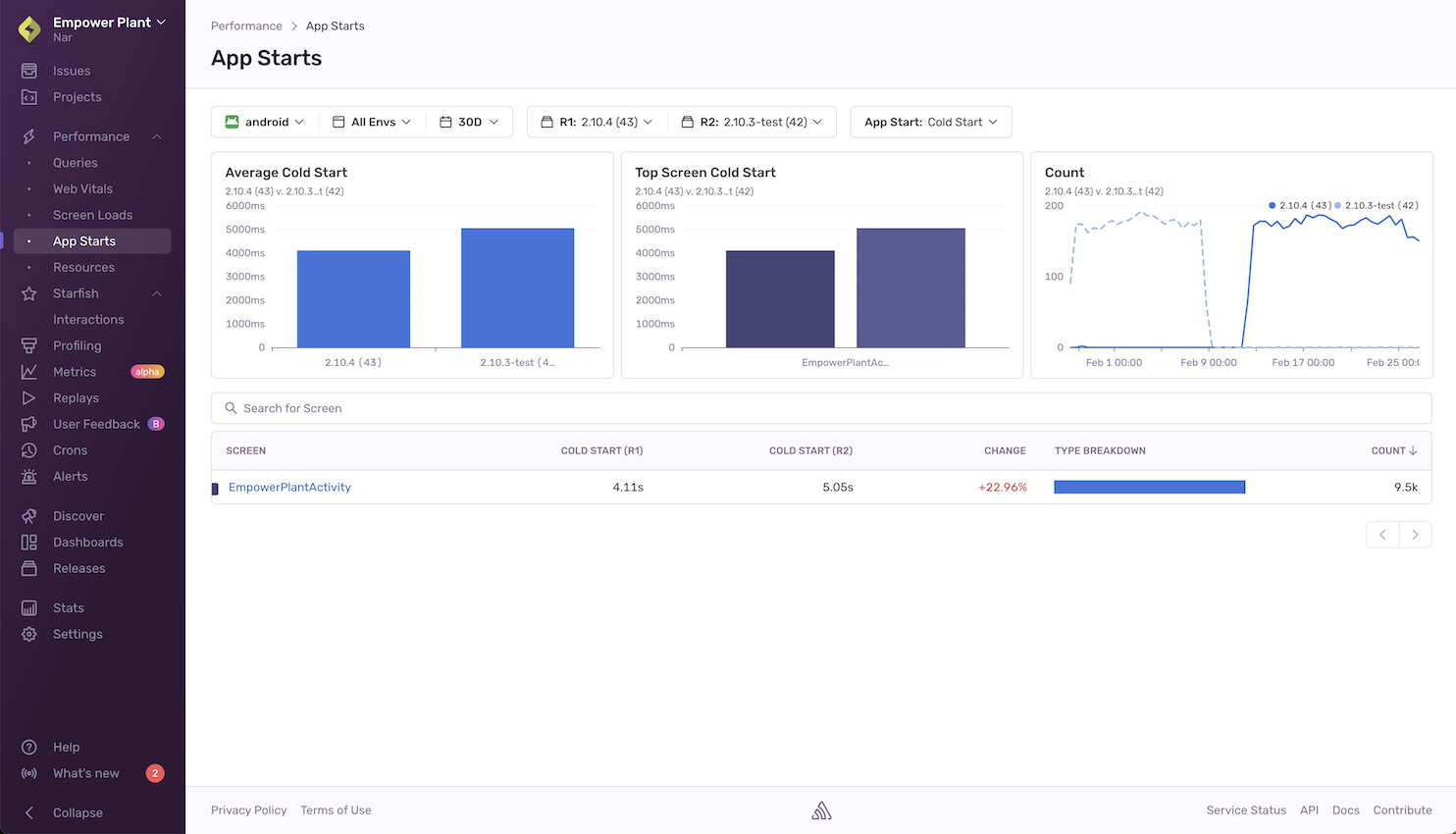The width and height of the screenshot is (1456, 834).
Task: Click the Issues icon in sidebar
Action: click(x=29, y=71)
